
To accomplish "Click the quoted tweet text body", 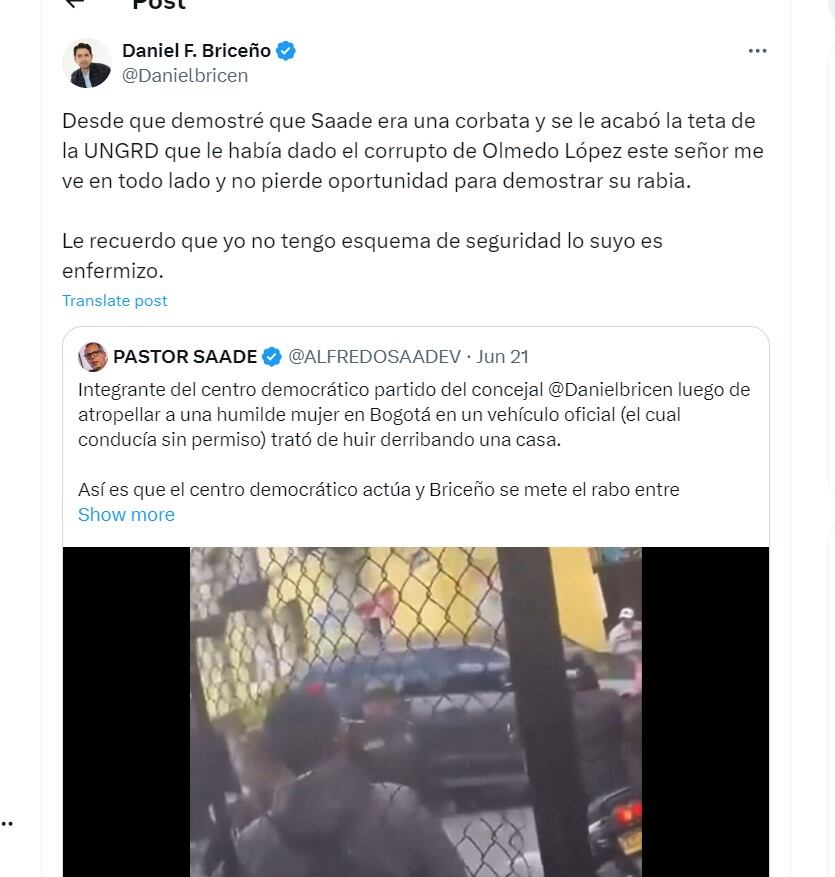I will click(x=416, y=440).
